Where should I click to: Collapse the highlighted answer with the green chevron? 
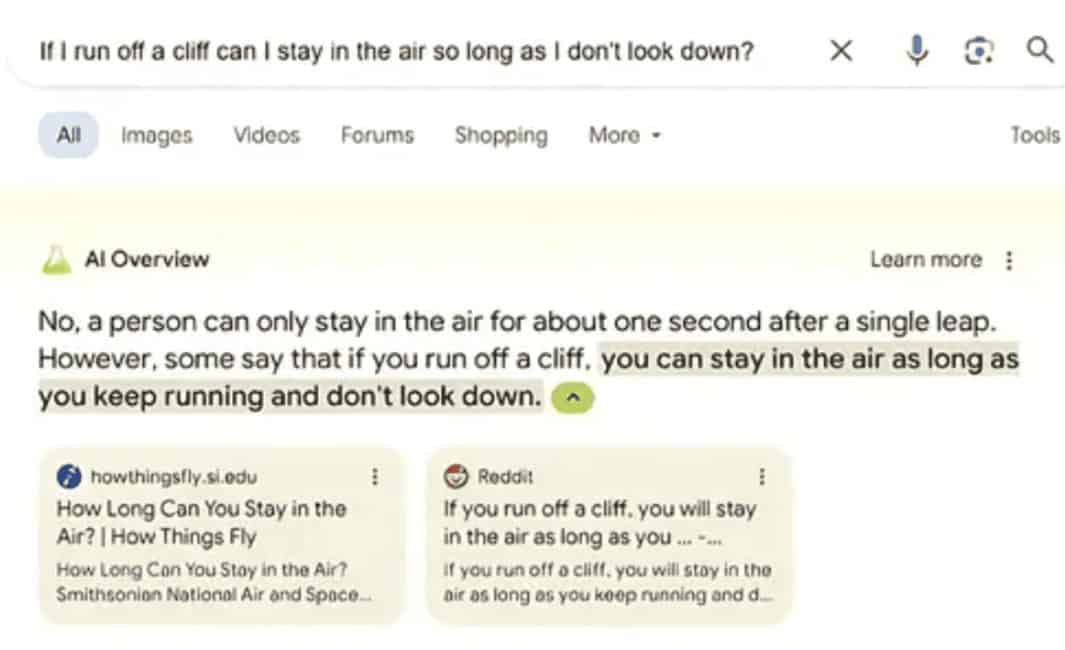coord(572,398)
